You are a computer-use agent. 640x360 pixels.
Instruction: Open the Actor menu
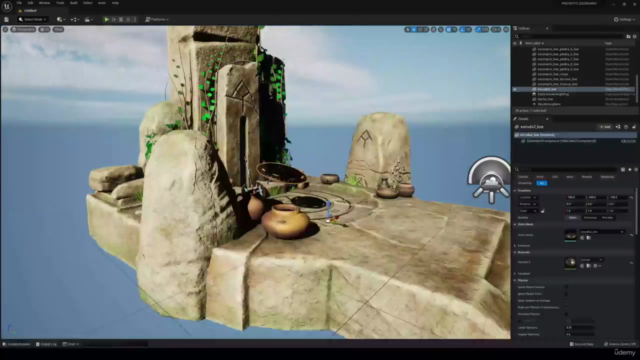[x=102, y=3]
